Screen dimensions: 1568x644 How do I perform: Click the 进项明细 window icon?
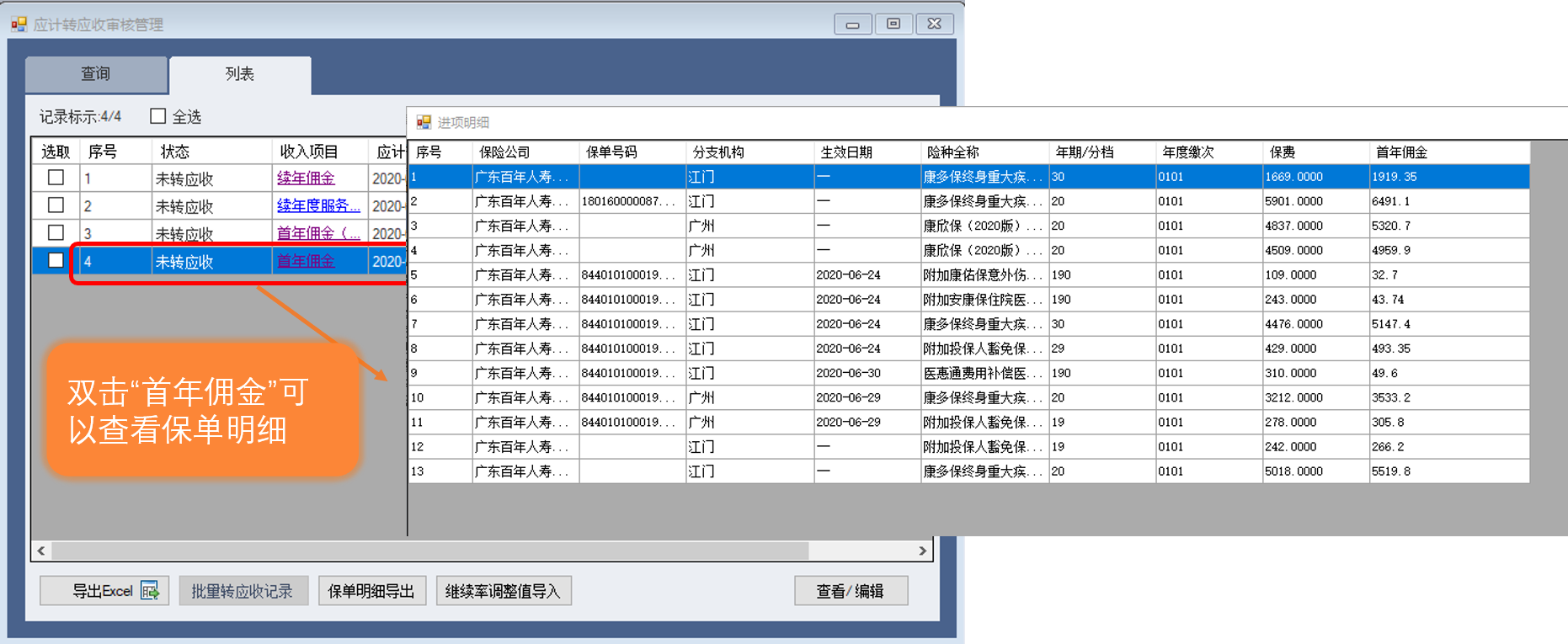pos(424,122)
